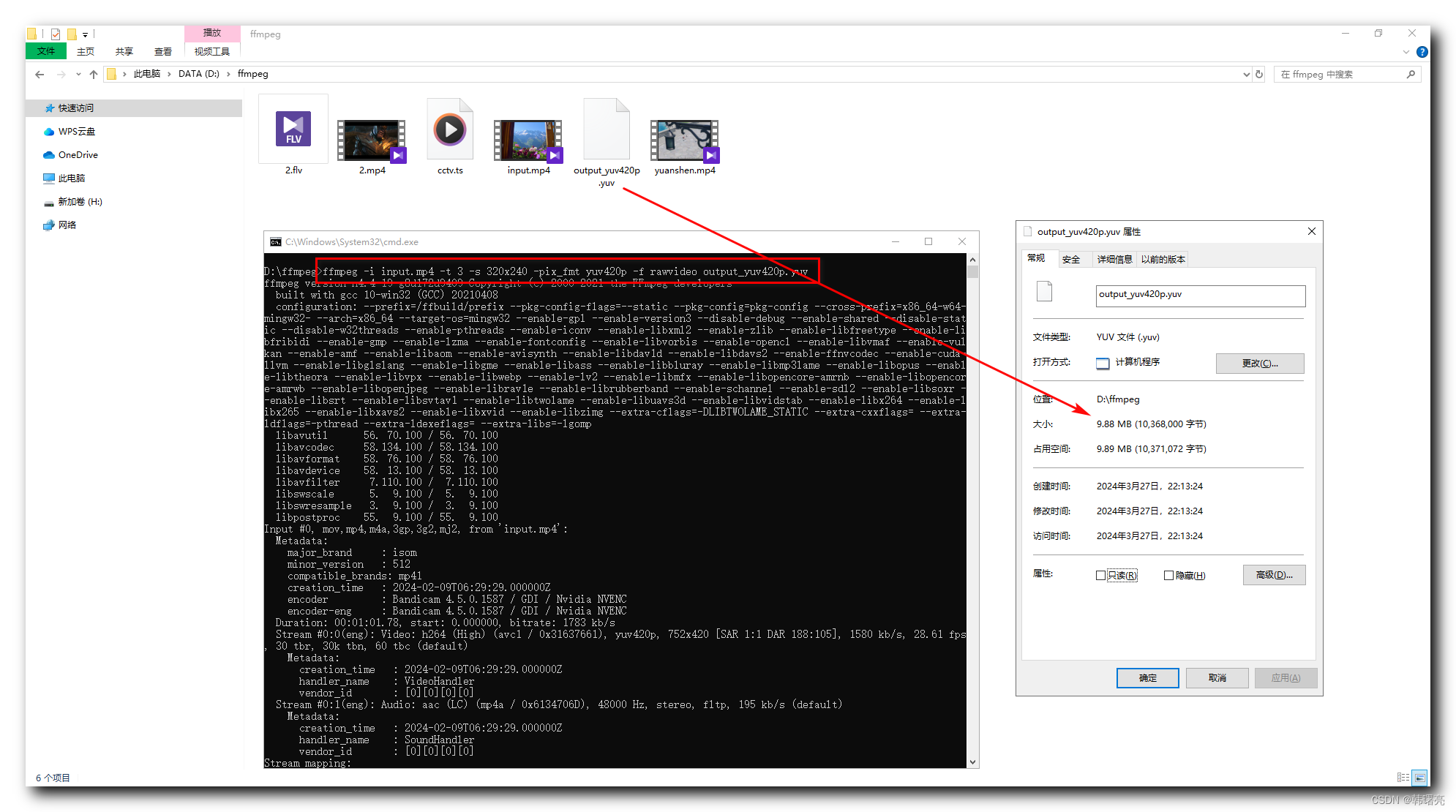The image size is (1456, 812).
Task: Enable the read-only (只读) checkbox
Action: coord(1100,576)
